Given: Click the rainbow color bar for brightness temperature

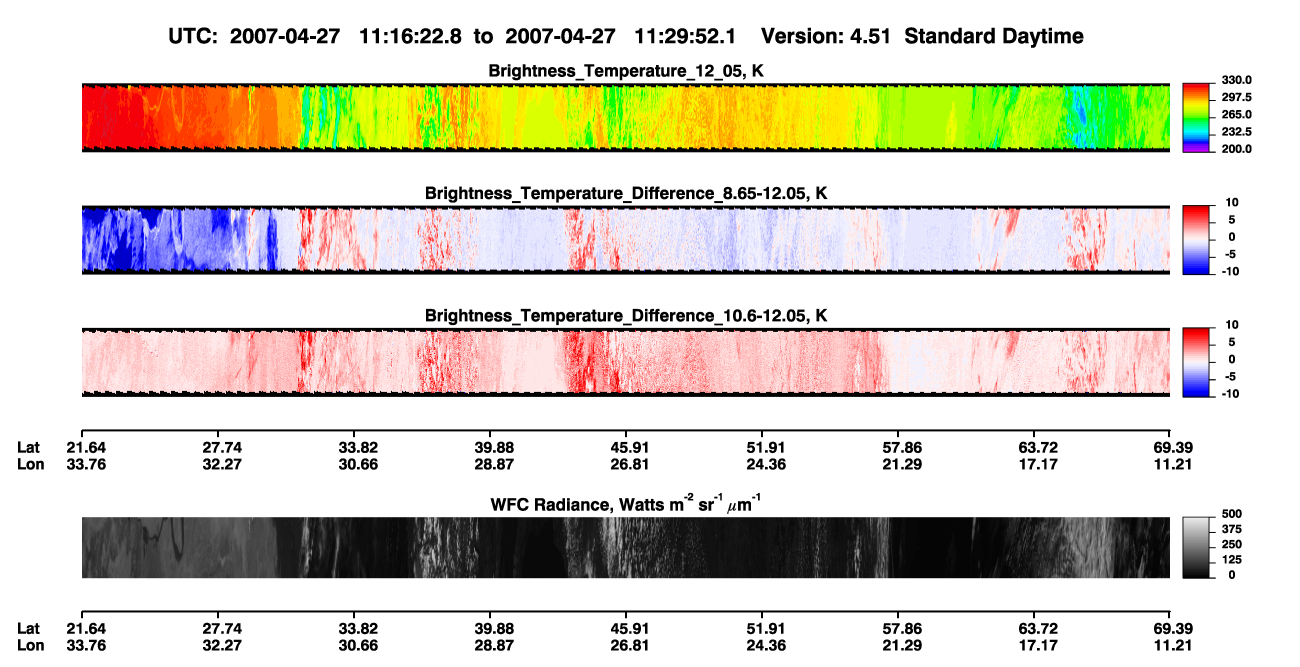Looking at the screenshot, I should tap(1195, 117).
